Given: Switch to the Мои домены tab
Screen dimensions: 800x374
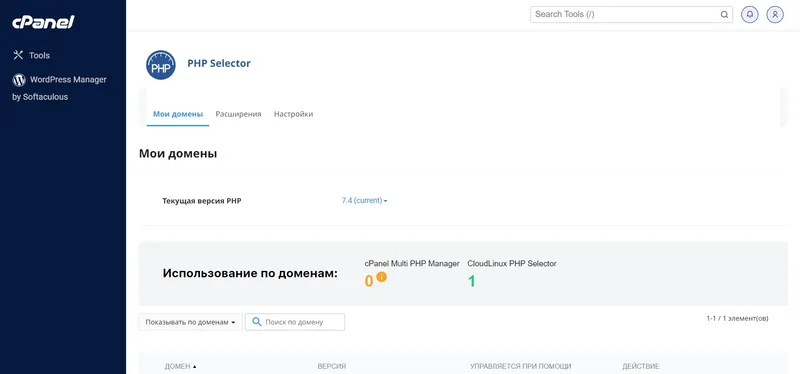Looking at the screenshot, I should 178,114.
